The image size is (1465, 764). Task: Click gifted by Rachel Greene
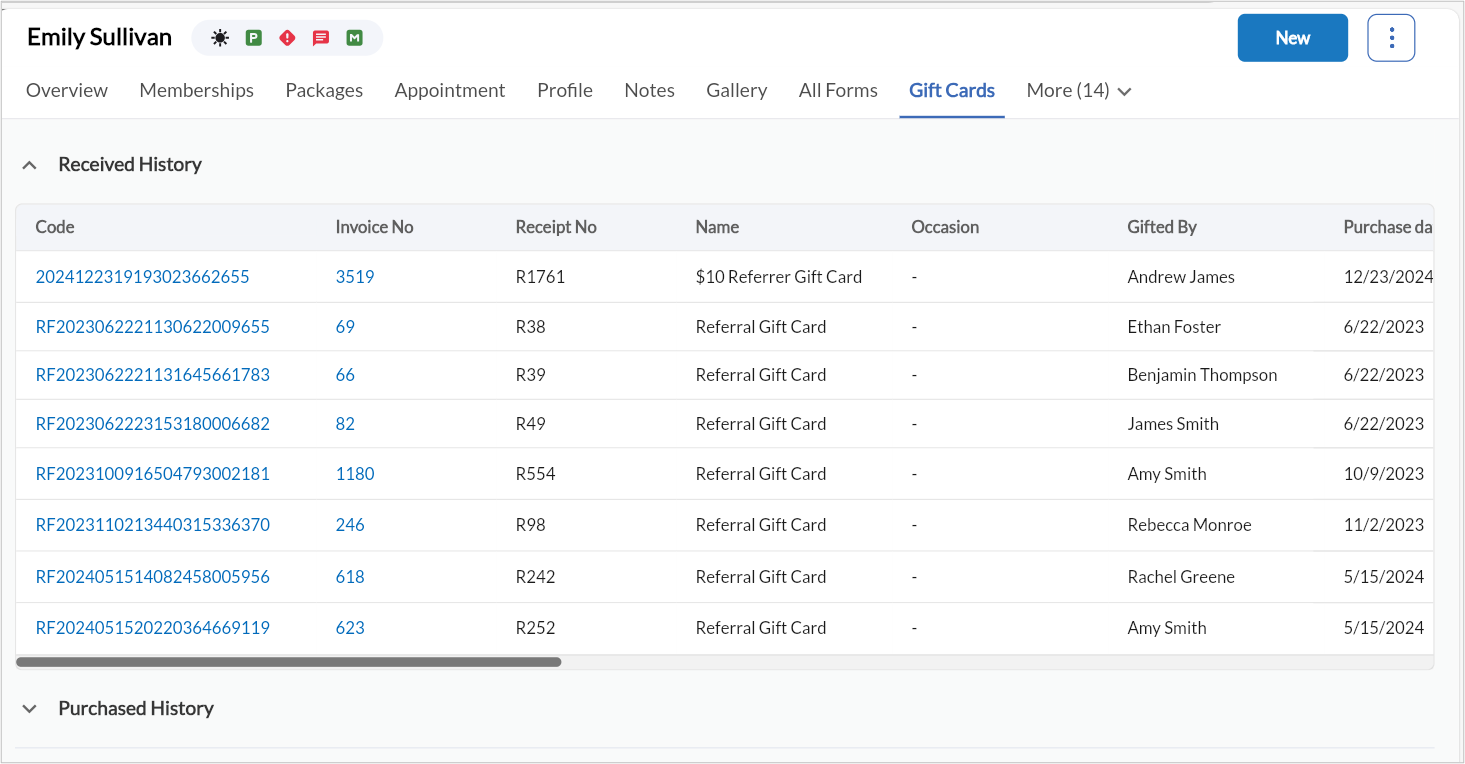tap(1181, 577)
